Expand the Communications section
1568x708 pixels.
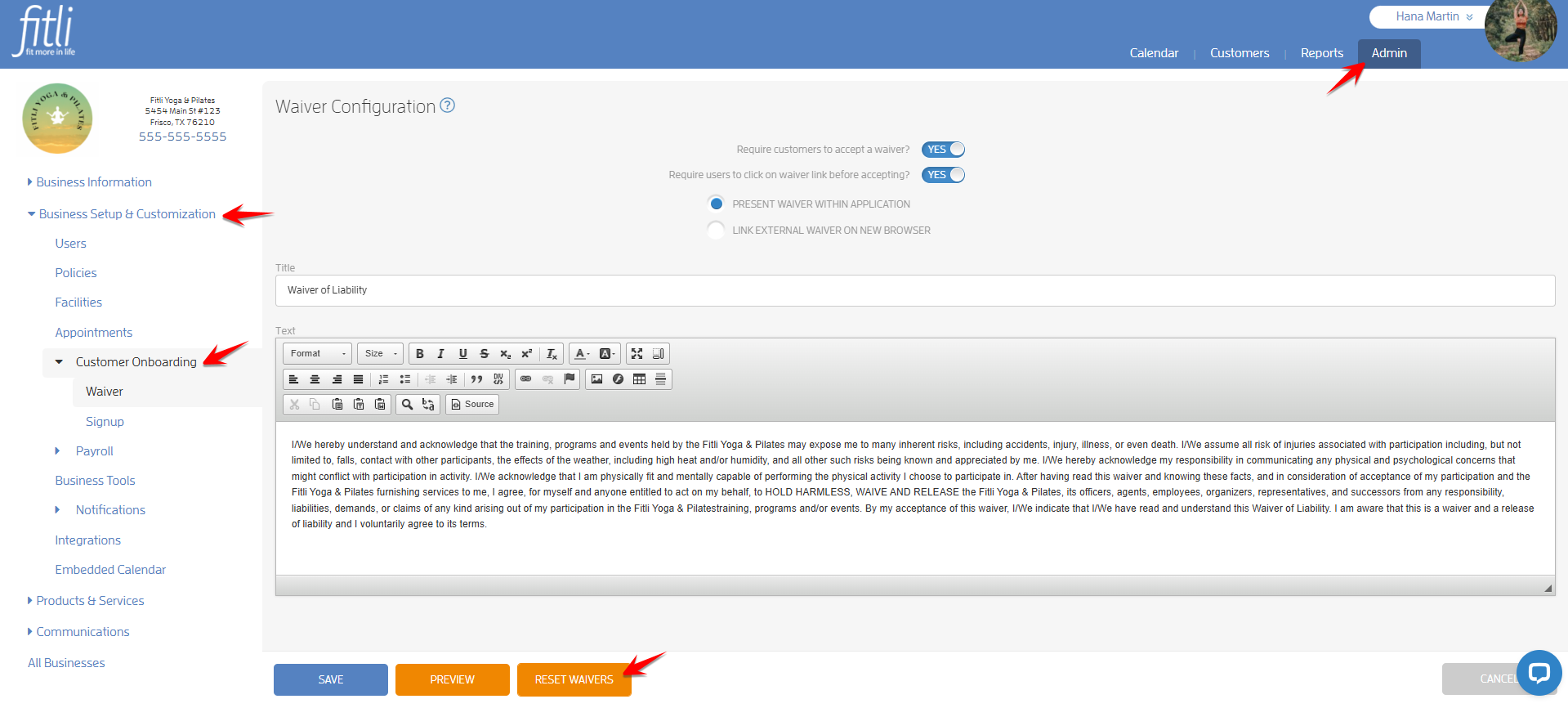(78, 632)
